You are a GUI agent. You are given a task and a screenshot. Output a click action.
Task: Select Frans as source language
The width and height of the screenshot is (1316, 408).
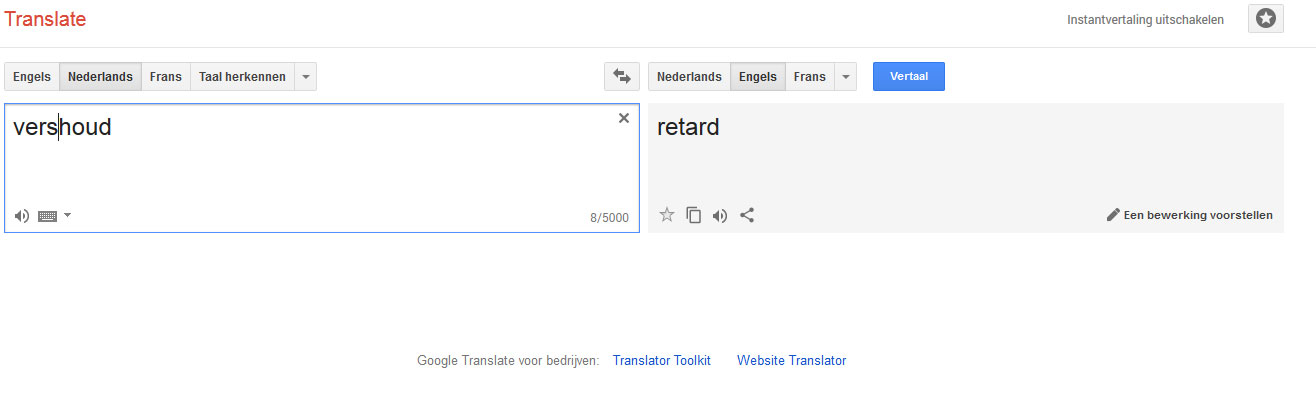[x=166, y=76]
